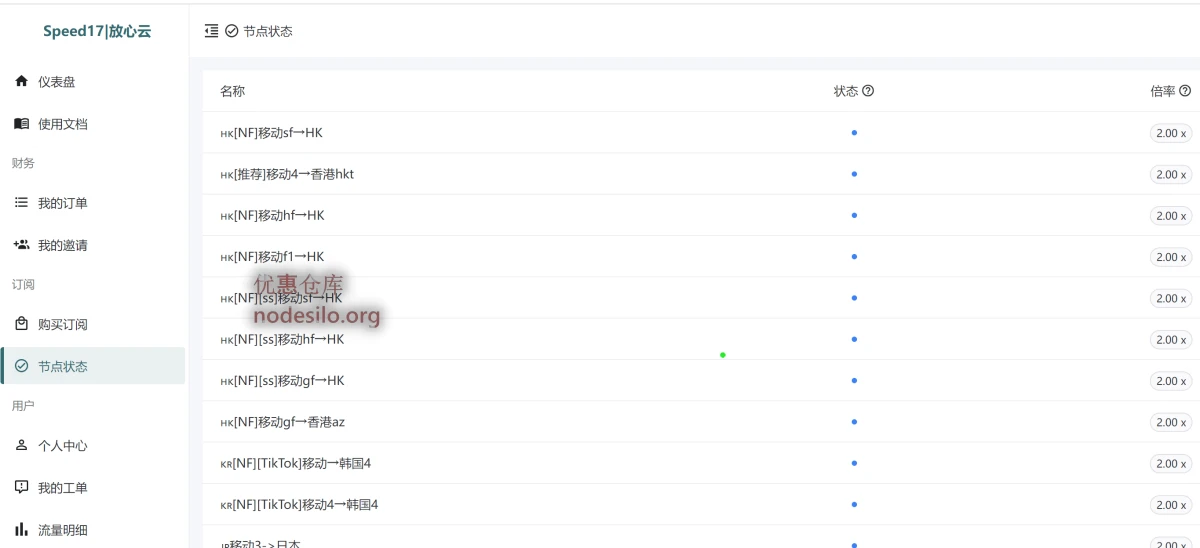Image resolution: width=1200 pixels, height=548 pixels.
Task: Click status dot of [NF]移动hf→HK row
Action: point(854,215)
